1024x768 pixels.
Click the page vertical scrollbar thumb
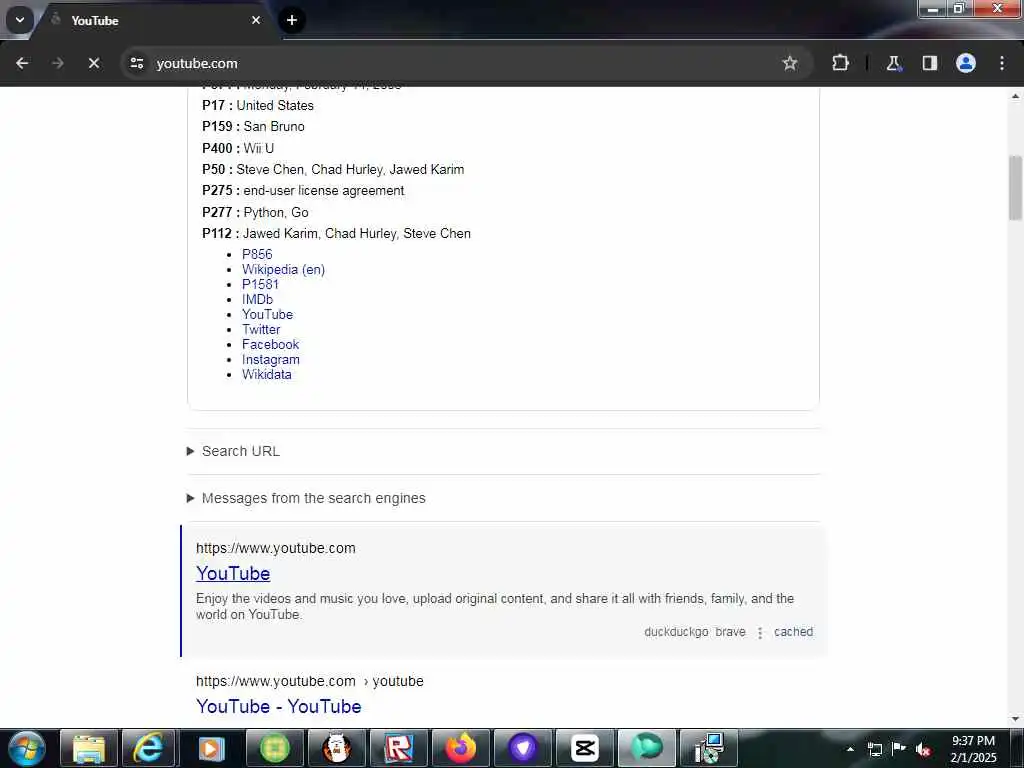[1015, 188]
